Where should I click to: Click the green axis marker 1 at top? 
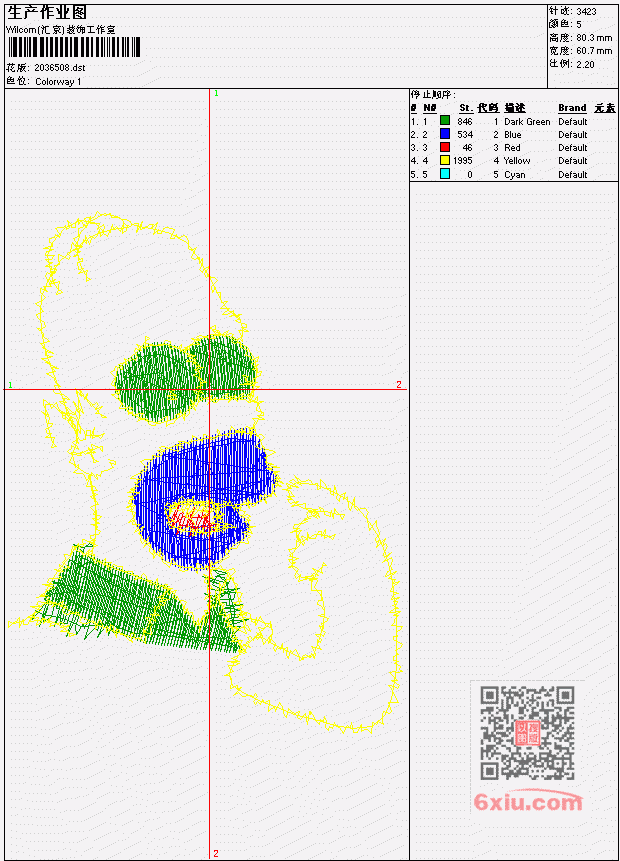216,93
